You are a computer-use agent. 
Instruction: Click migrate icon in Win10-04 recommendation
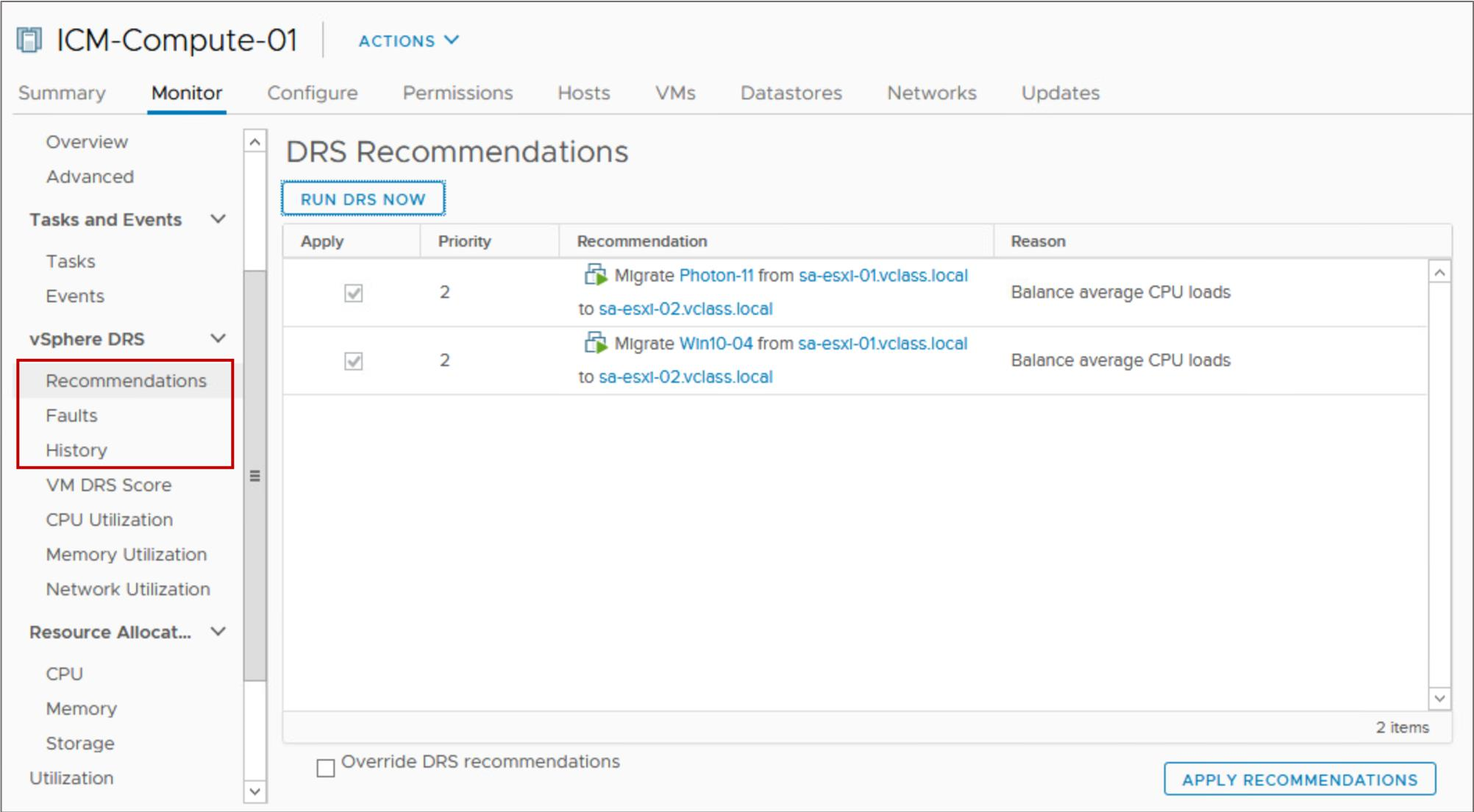[x=595, y=343]
